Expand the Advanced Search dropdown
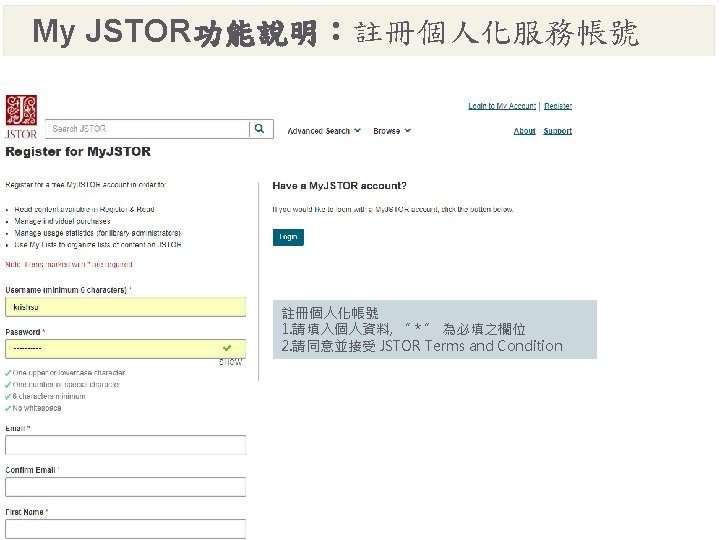 click(324, 131)
